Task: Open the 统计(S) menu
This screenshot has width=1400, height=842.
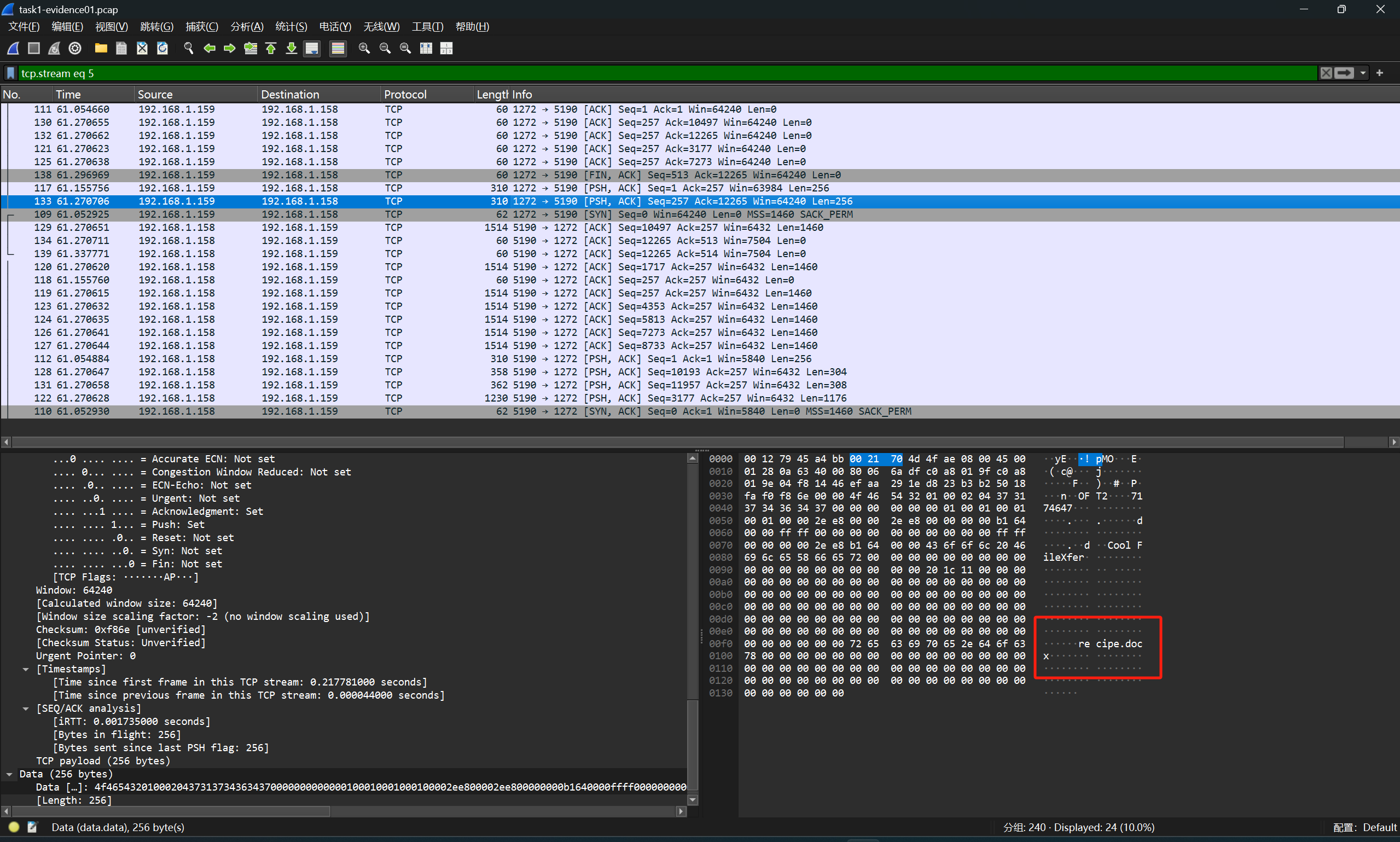Action: (291, 27)
